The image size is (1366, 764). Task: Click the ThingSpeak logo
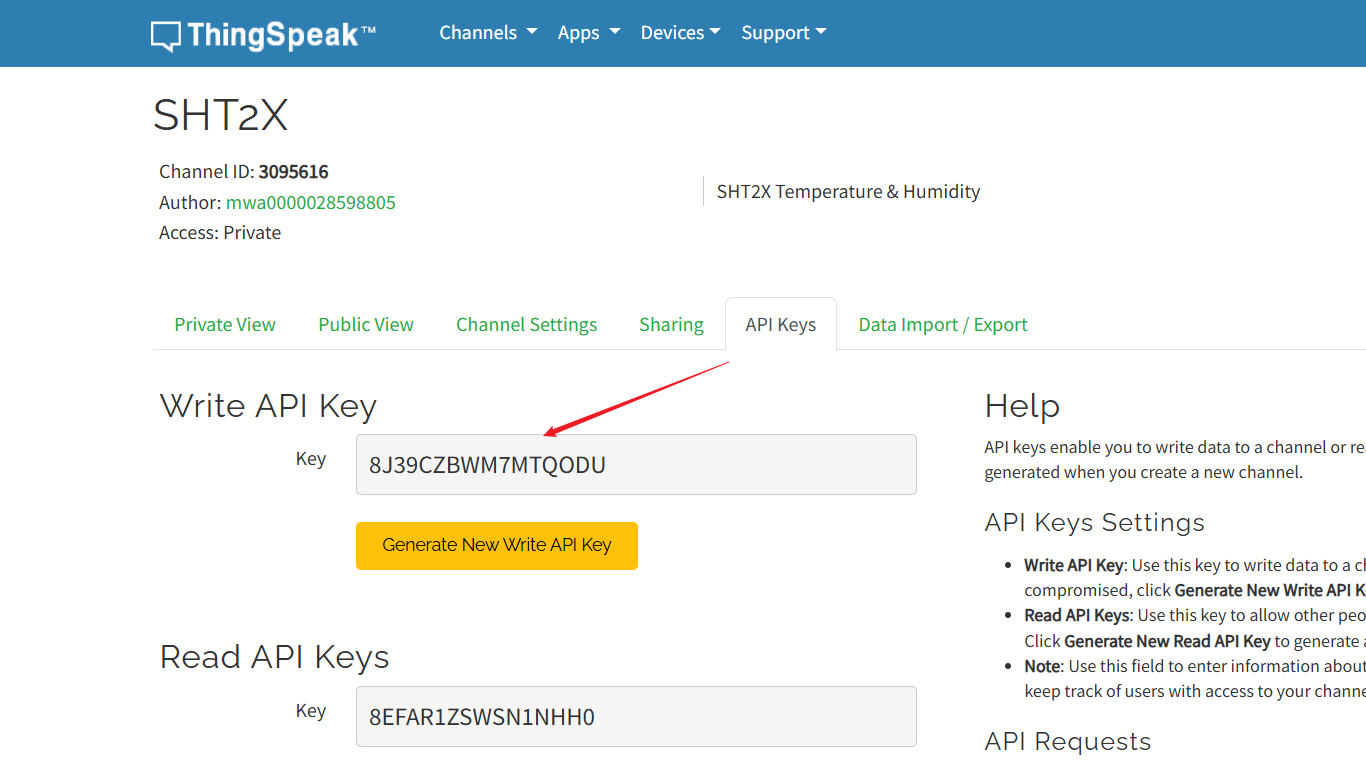(263, 35)
